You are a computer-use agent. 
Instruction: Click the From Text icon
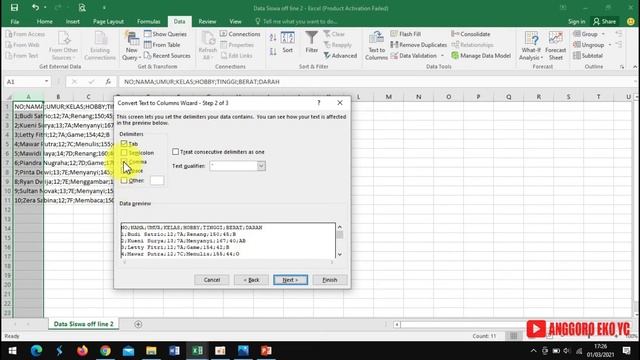(x=9, y=56)
